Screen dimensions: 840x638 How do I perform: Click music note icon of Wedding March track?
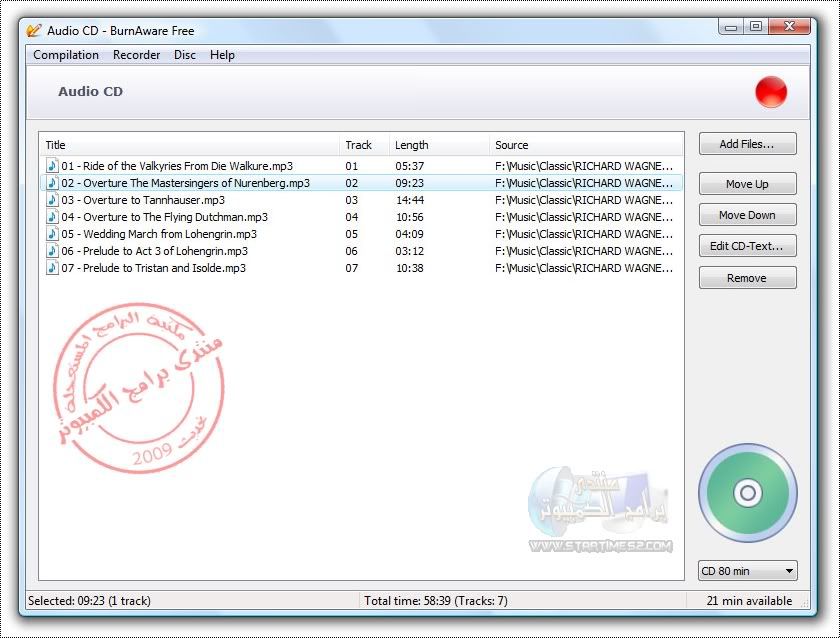[52, 234]
